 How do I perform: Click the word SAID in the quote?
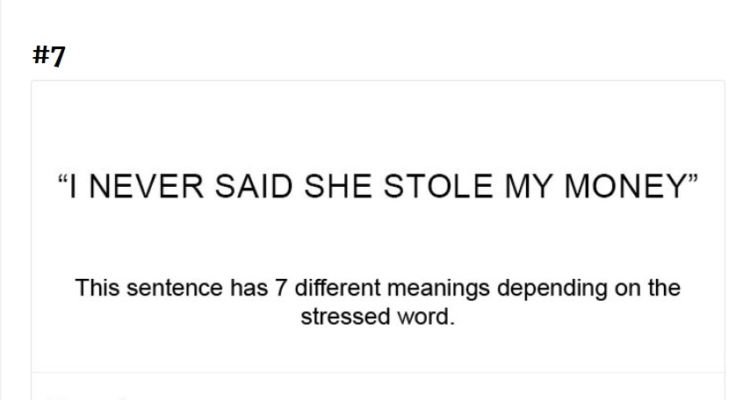pyautogui.click(x=254, y=186)
